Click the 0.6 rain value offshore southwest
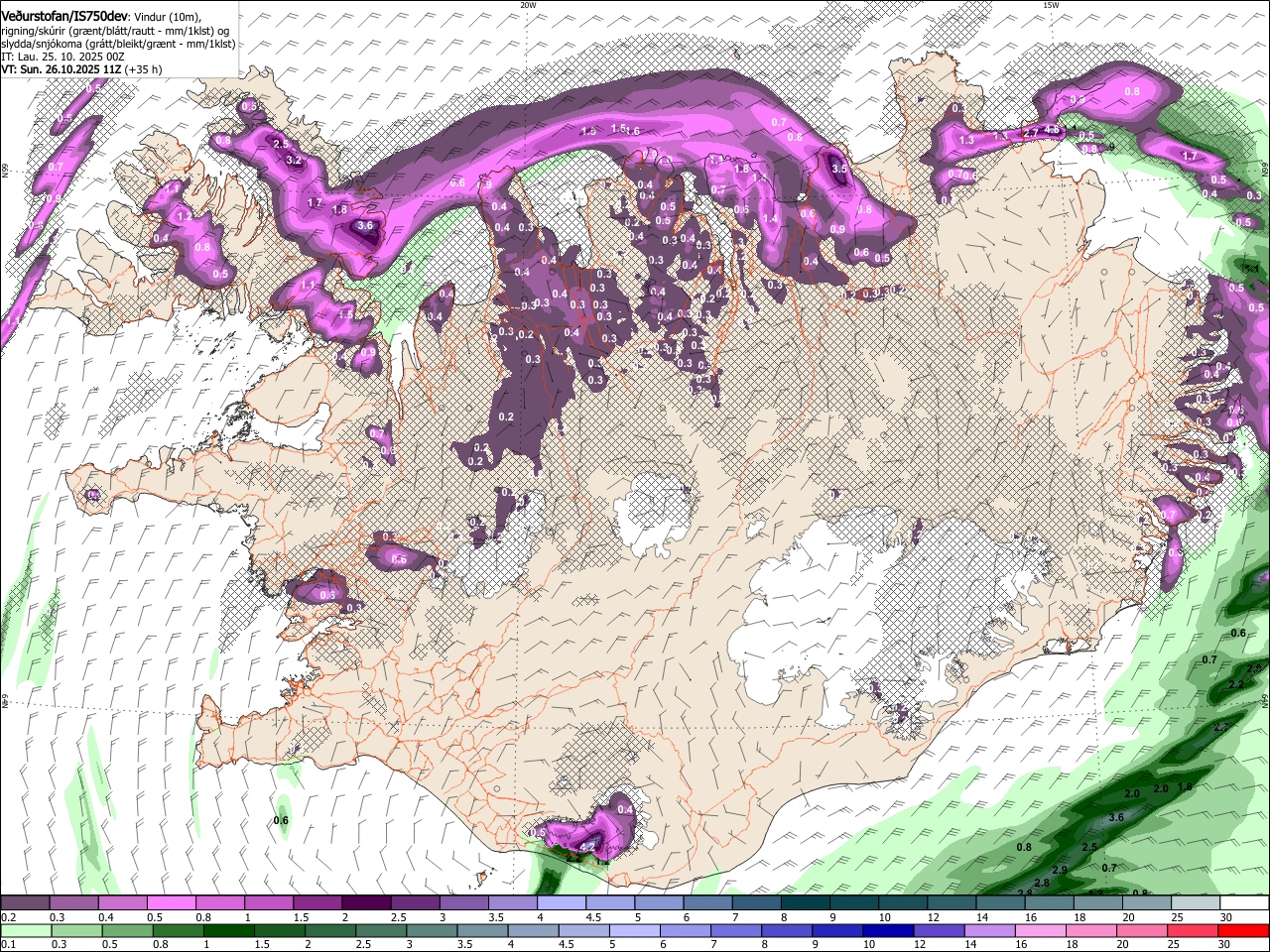Viewport: 1270px width, 952px height. click(281, 820)
